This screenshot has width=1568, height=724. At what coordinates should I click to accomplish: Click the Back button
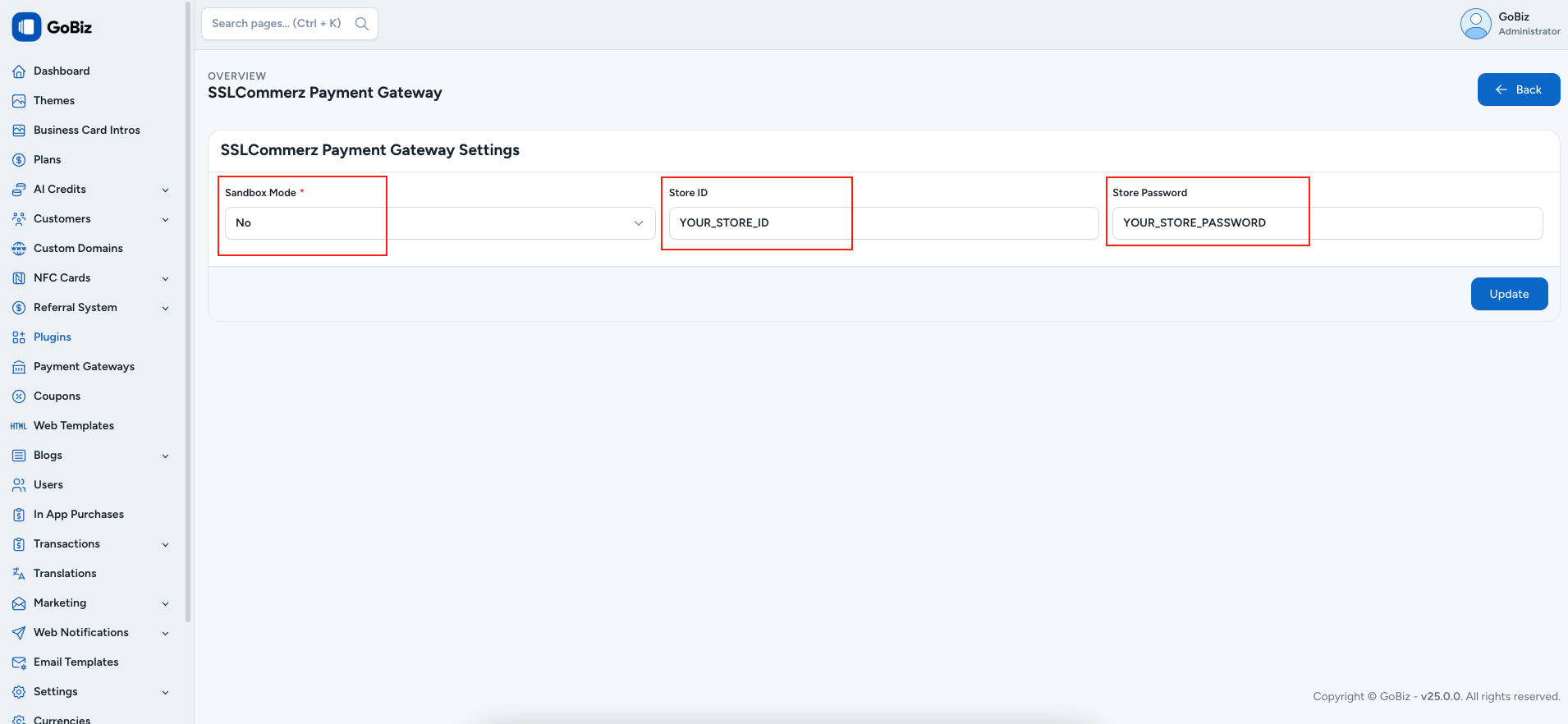1519,89
